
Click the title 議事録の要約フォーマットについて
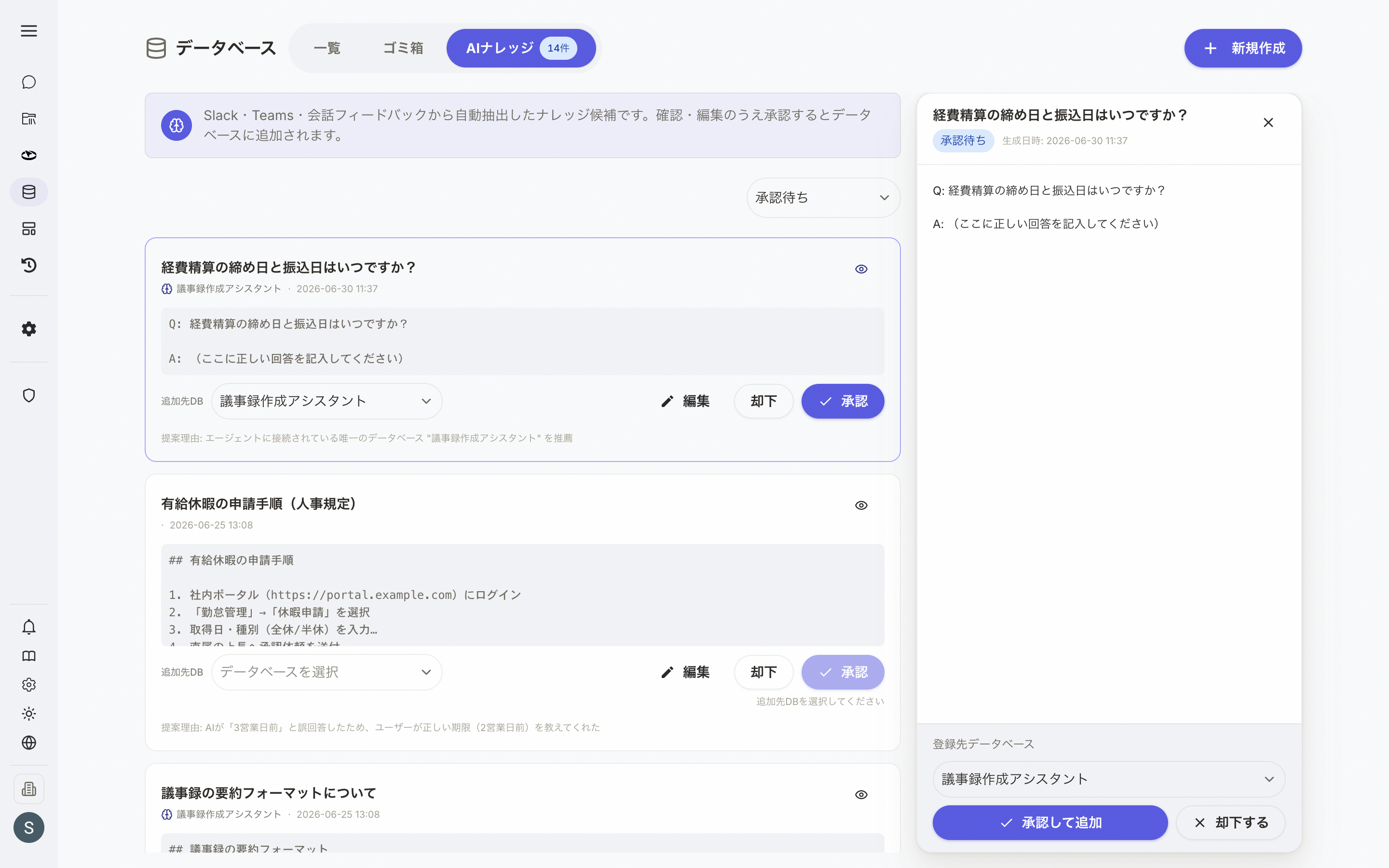269,793
